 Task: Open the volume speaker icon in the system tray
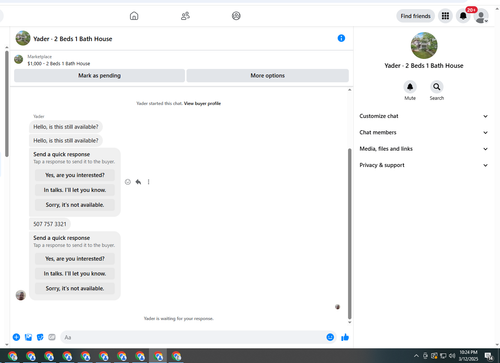click(452, 355)
